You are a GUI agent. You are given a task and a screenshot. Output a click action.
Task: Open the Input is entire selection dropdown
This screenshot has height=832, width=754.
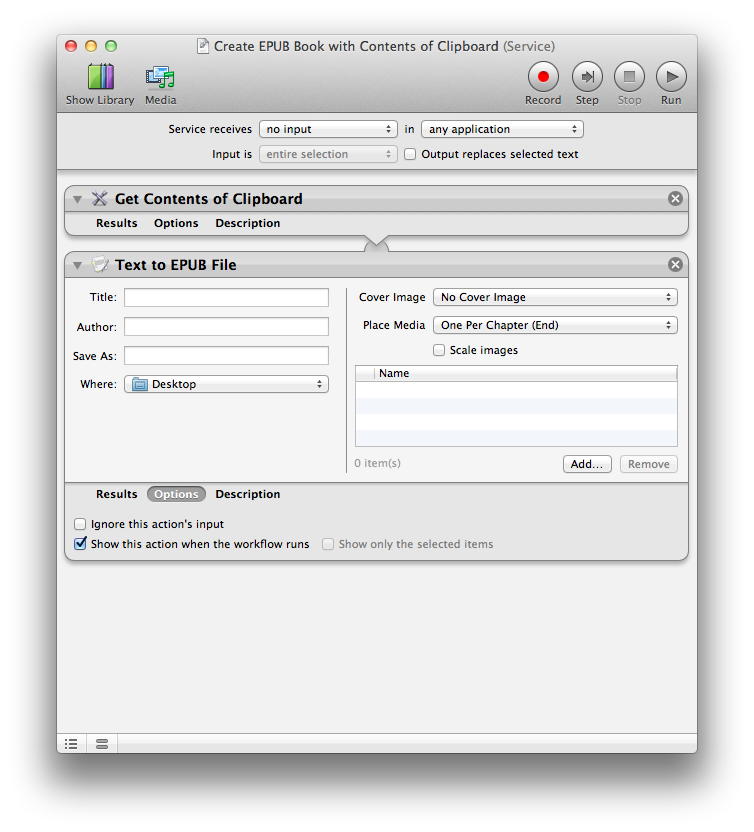(328, 154)
